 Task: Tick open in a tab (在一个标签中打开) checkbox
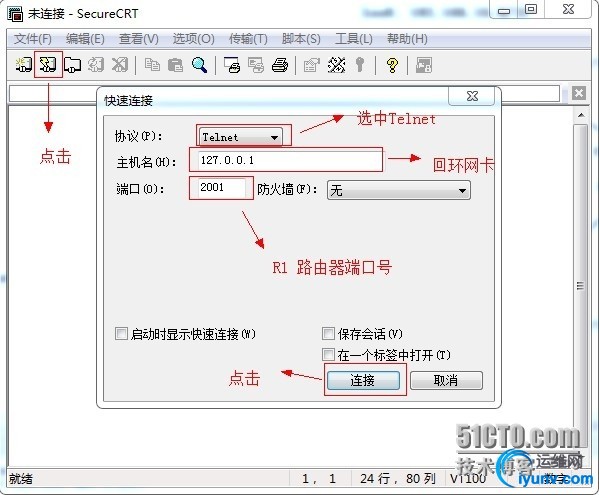(328, 354)
